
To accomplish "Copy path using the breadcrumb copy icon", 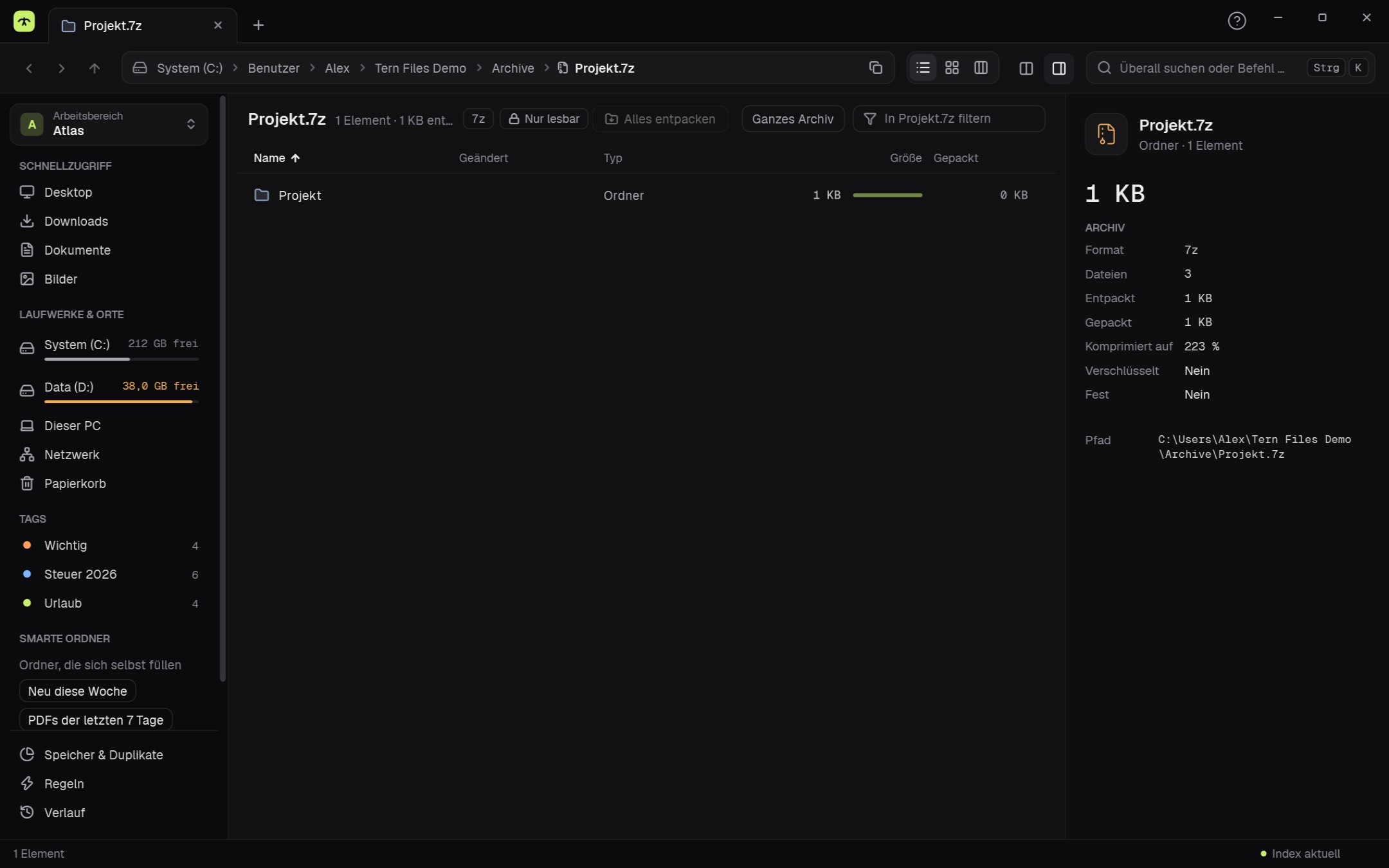I will [875, 68].
